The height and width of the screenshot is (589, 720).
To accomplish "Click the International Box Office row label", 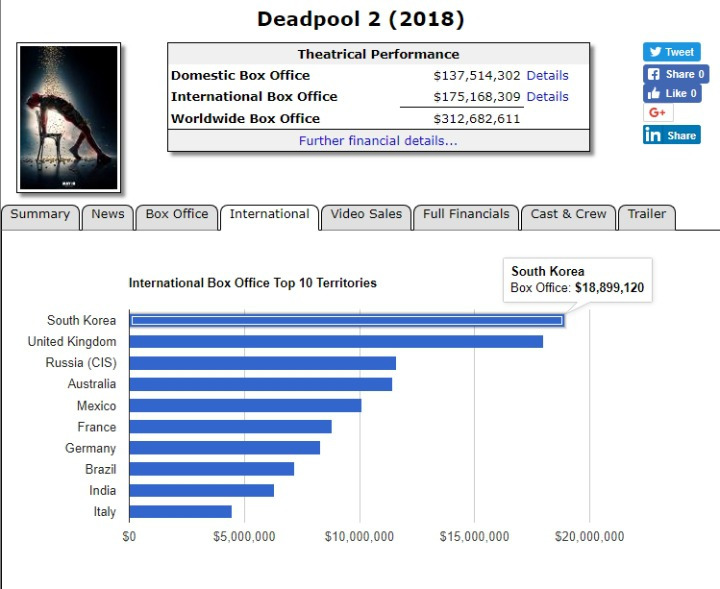I will 254,96.
